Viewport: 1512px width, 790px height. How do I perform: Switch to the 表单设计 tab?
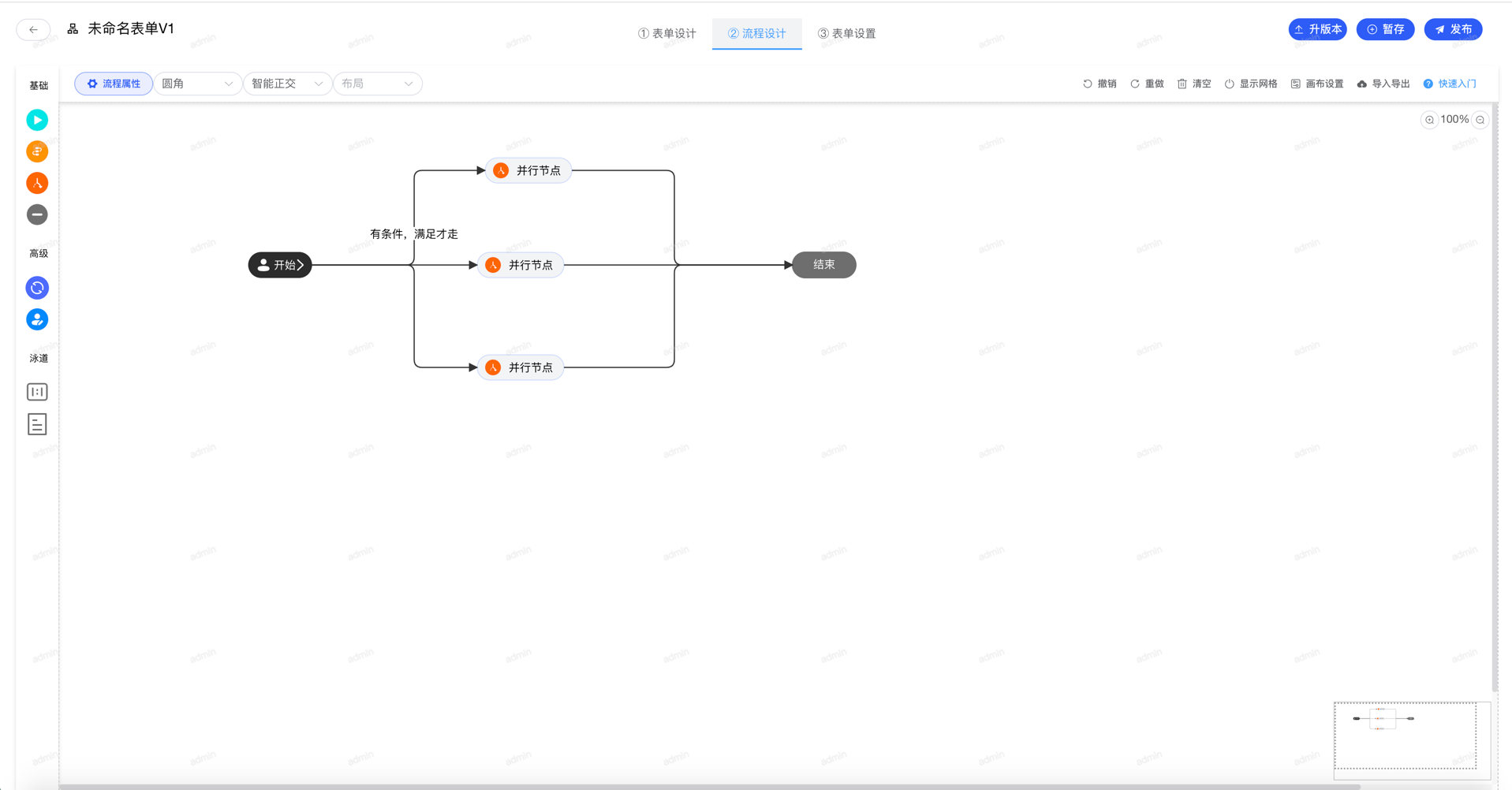(x=667, y=33)
